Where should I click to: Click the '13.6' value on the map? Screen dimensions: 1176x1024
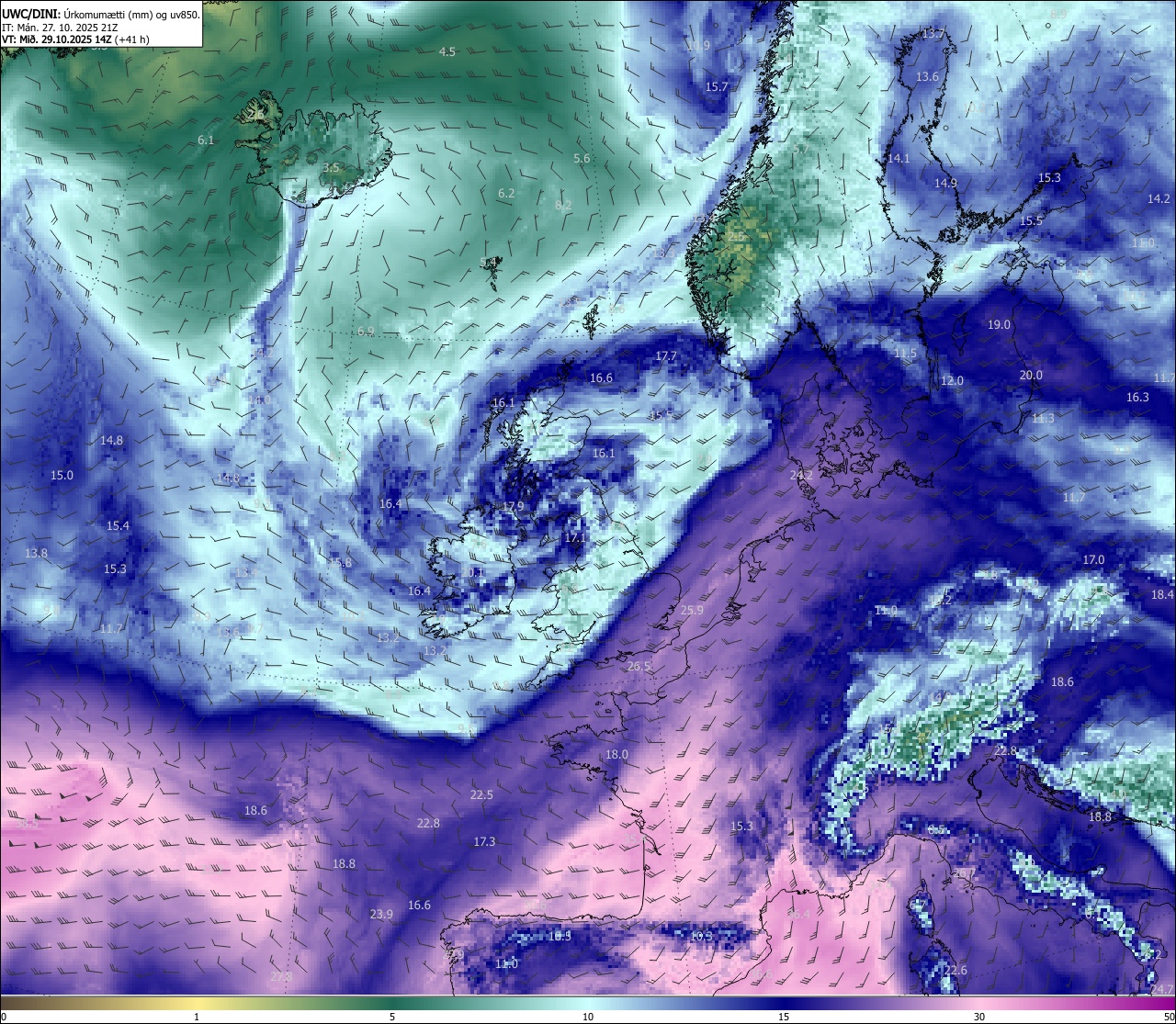coord(928,77)
